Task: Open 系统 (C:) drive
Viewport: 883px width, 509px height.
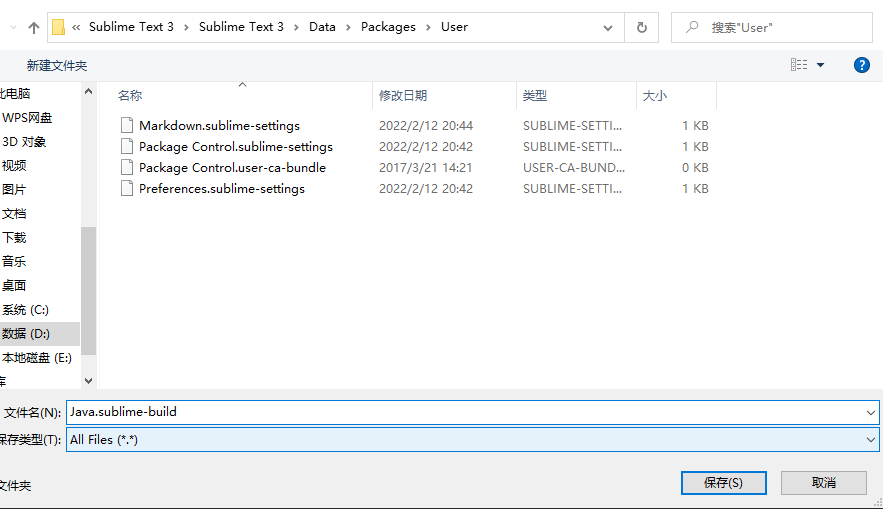Action: 25,310
